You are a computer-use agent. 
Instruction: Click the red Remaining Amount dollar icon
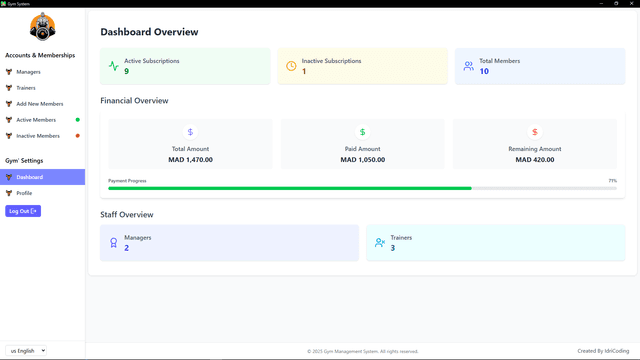coord(535,132)
